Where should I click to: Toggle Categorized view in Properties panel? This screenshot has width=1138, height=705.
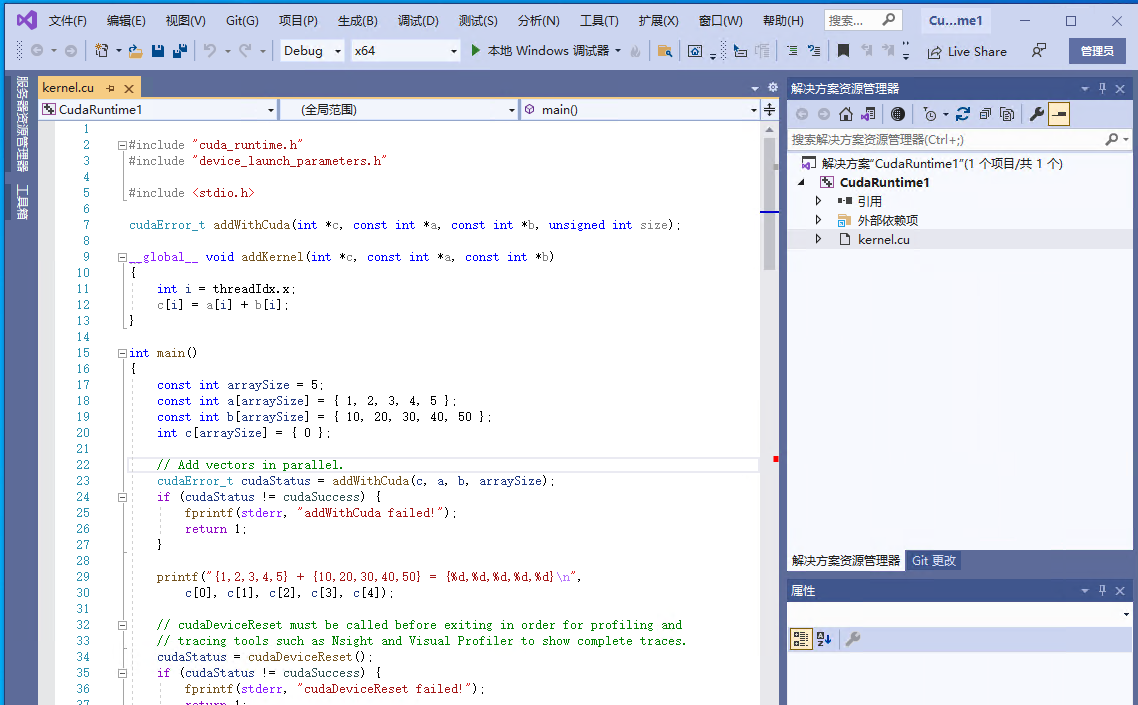point(800,639)
